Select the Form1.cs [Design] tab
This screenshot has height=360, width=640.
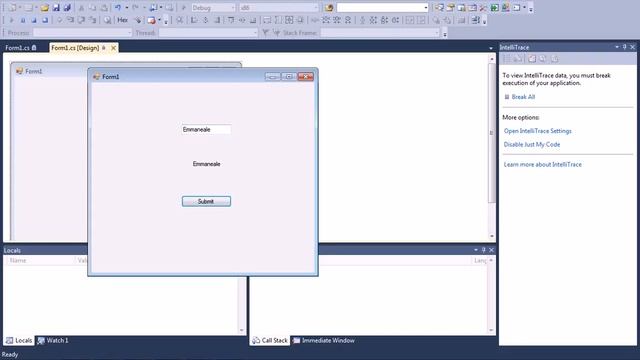coord(75,48)
